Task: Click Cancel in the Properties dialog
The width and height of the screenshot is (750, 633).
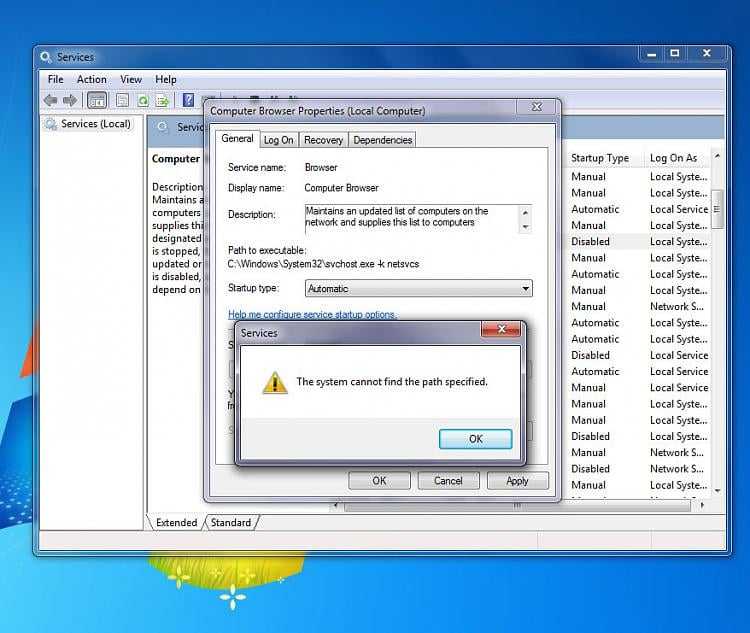Action: [448, 481]
